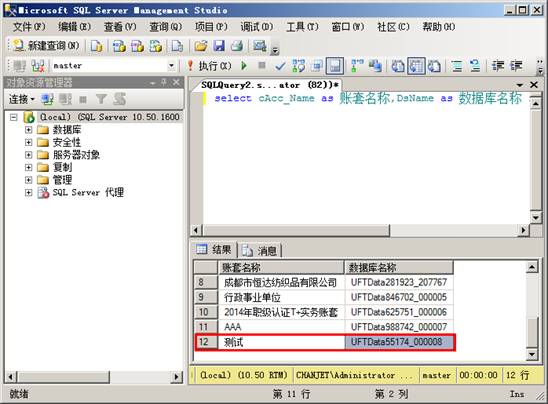Toggle auto-hide pin of Object Explorer
548x404 pixels.
pos(164,82)
